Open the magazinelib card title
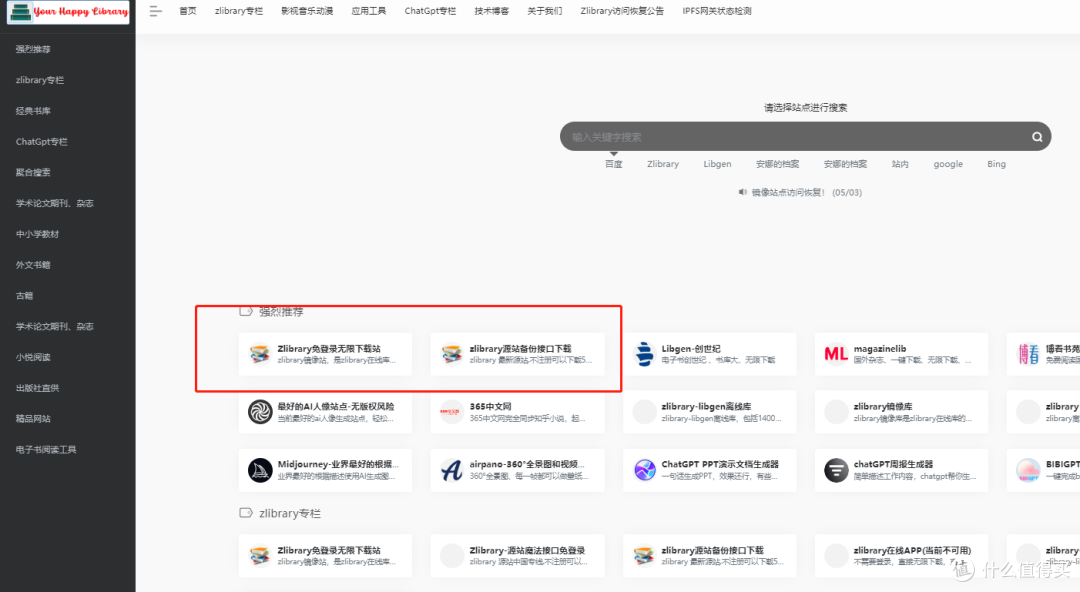1080x592 pixels. click(880, 349)
